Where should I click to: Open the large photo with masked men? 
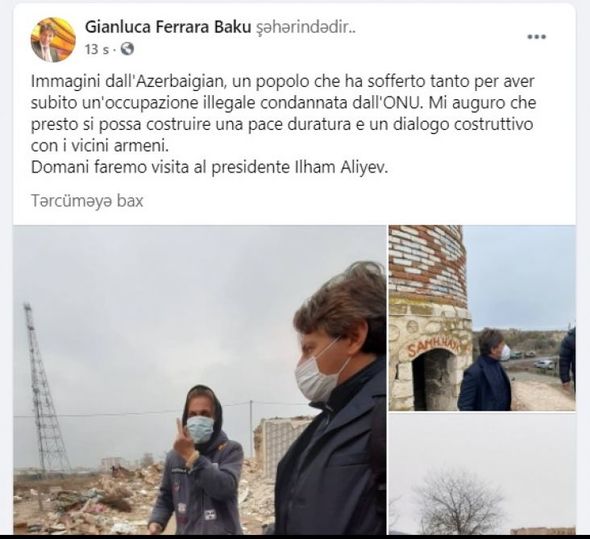click(200, 379)
